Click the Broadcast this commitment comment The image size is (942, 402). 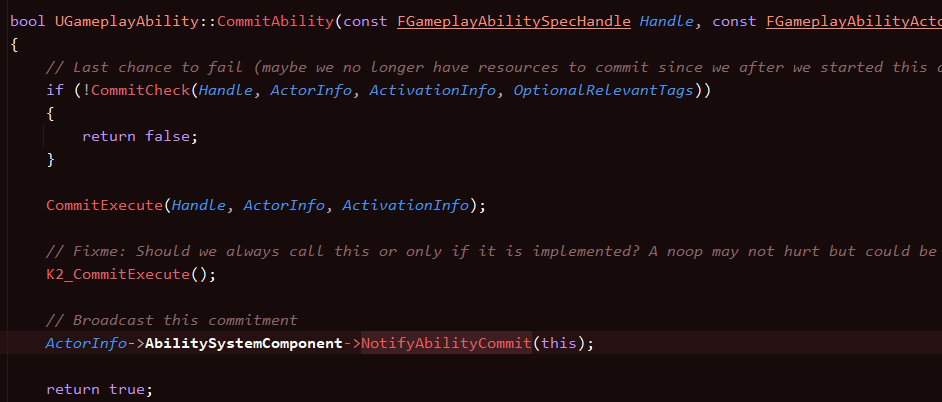171,320
